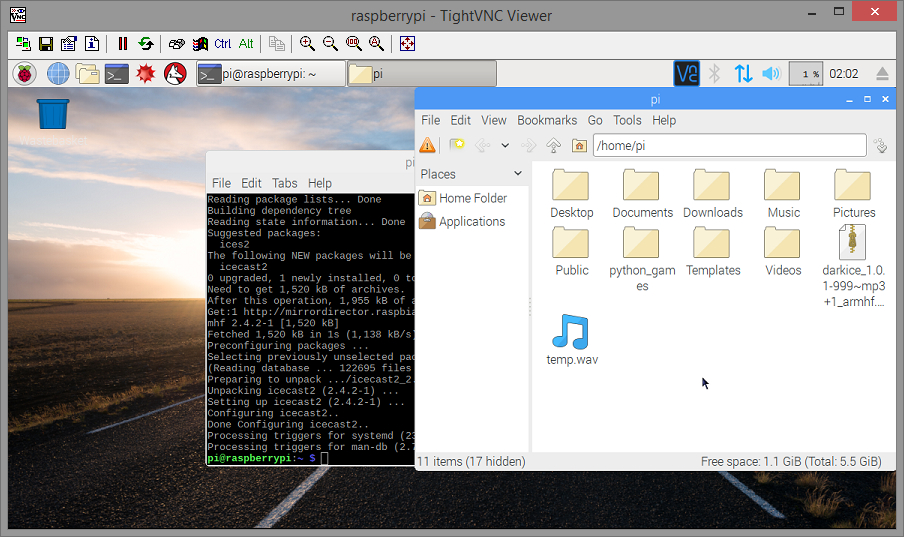The width and height of the screenshot is (904, 537).
Task: Select the temp.wav audio file
Action: 572,340
